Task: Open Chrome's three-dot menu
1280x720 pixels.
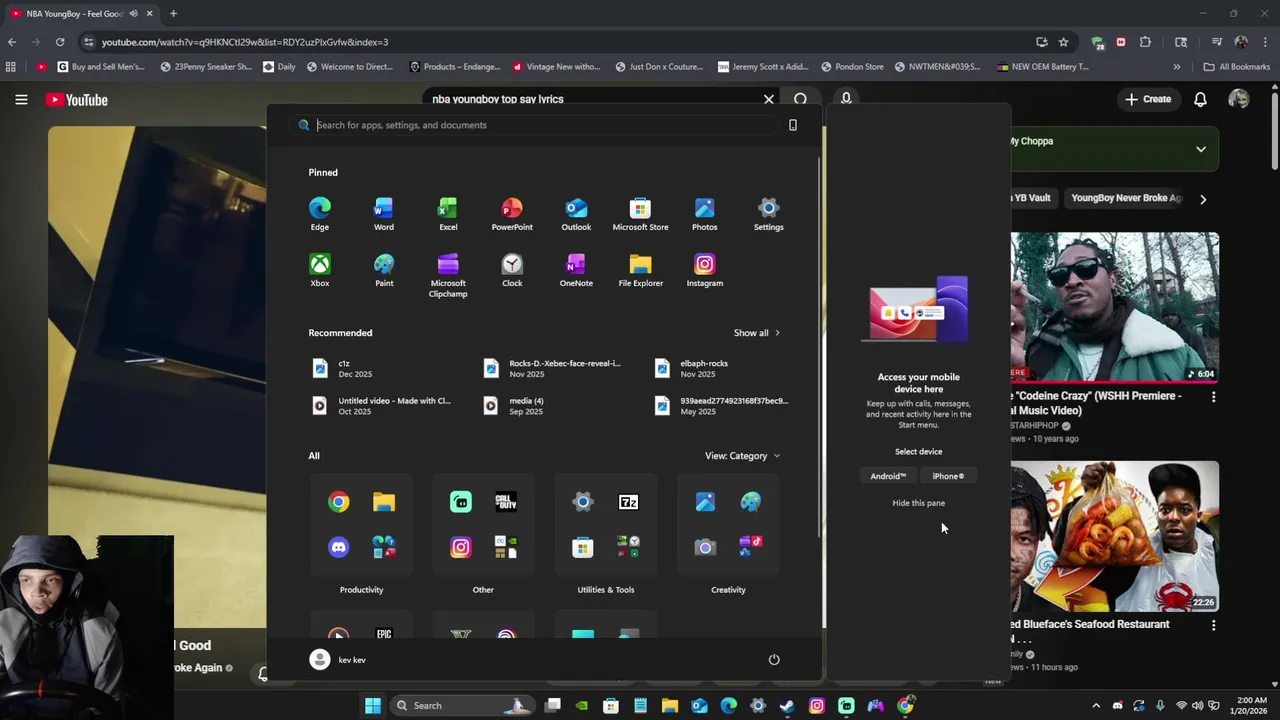Action: tap(1265, 42)
